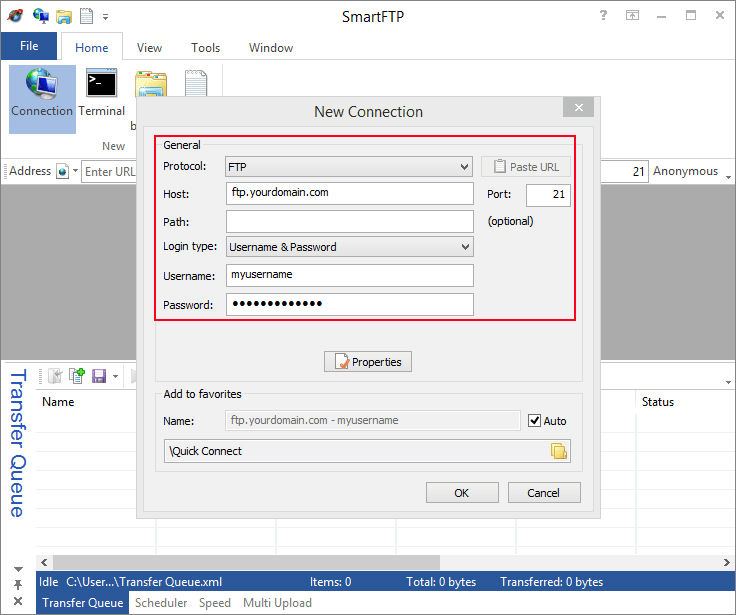Viewport: 736px width, 615px height.
Task: Click the save queue floppy icon
Action: point(99,376)
